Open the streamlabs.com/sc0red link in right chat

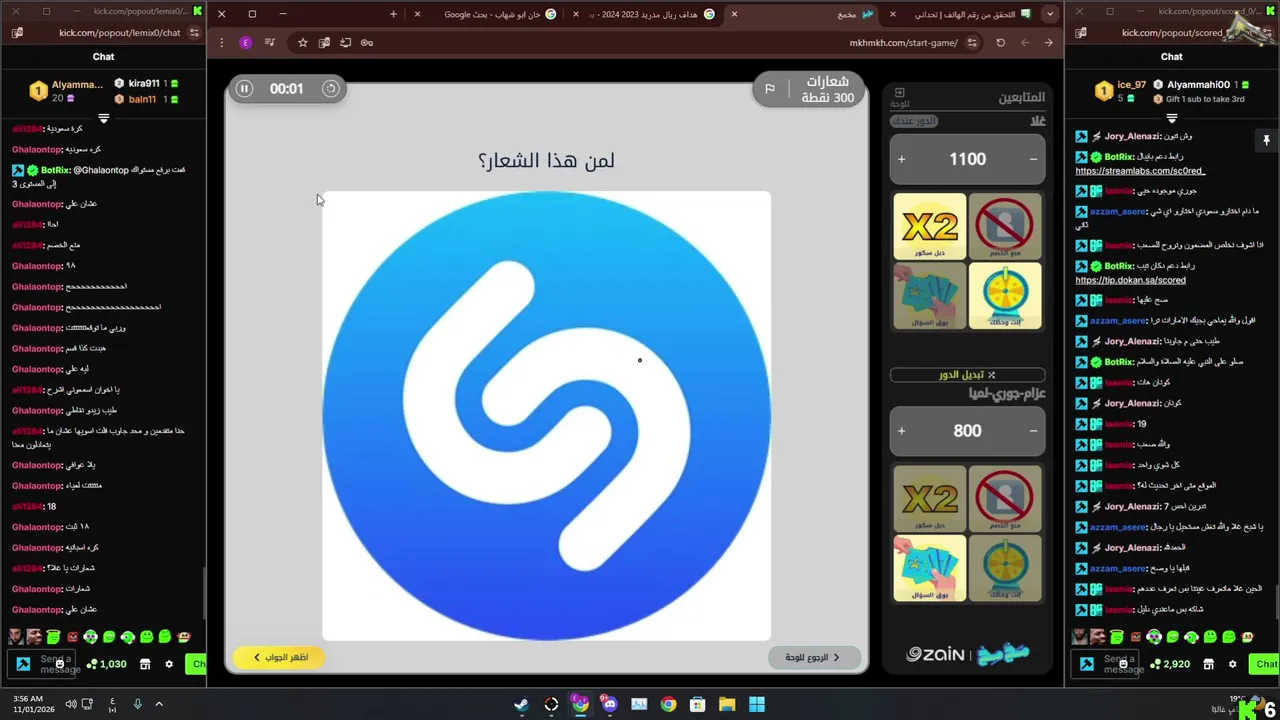pos(1140,171)
